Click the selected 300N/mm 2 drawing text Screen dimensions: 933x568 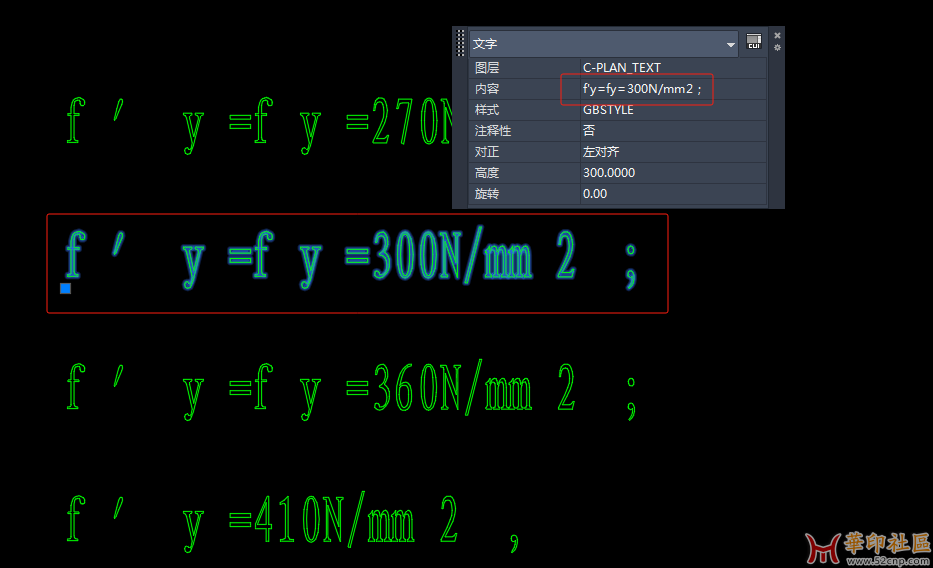click(x=351, y=259)
